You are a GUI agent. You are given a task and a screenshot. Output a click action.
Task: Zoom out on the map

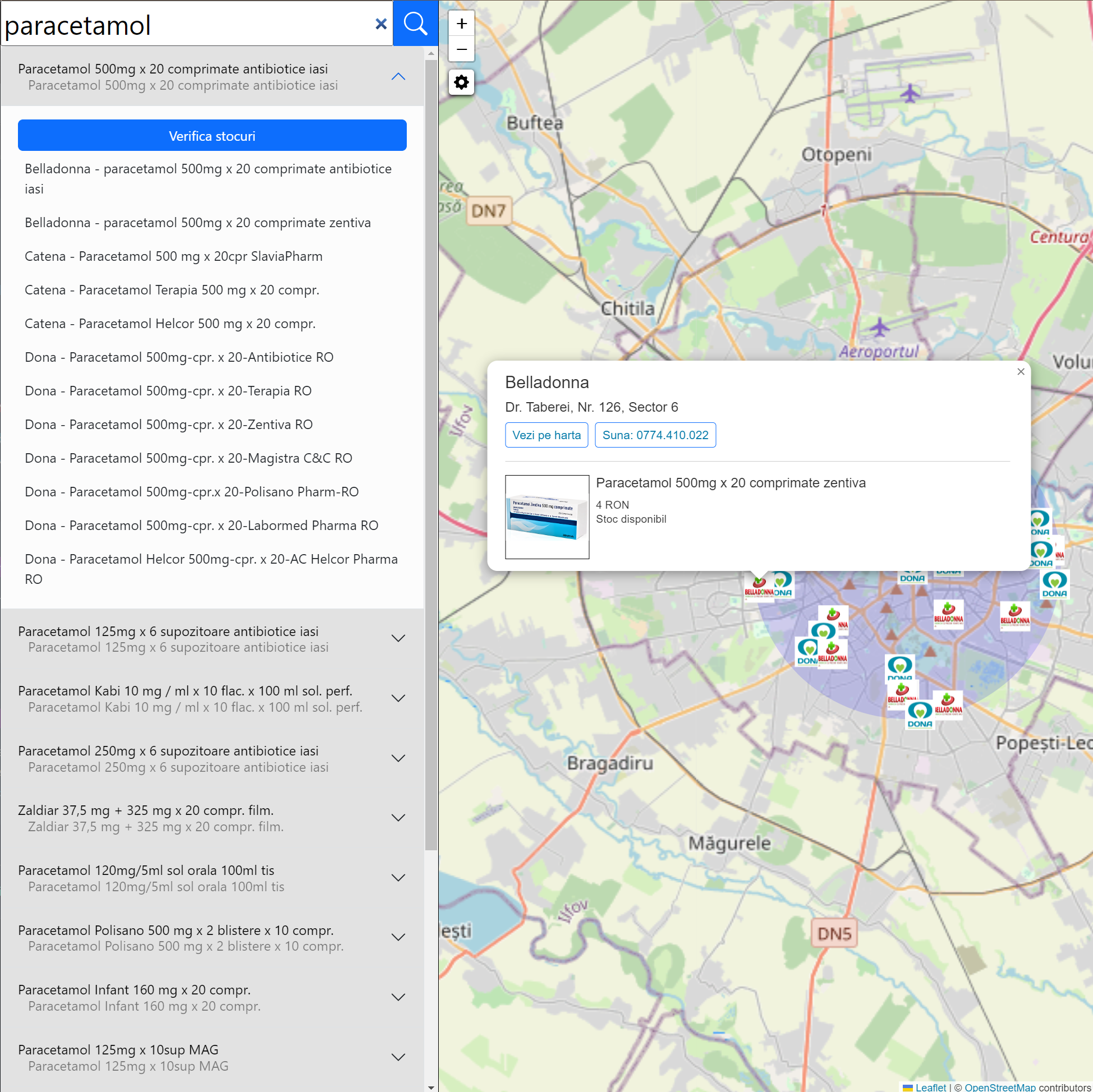click(461, 49)
